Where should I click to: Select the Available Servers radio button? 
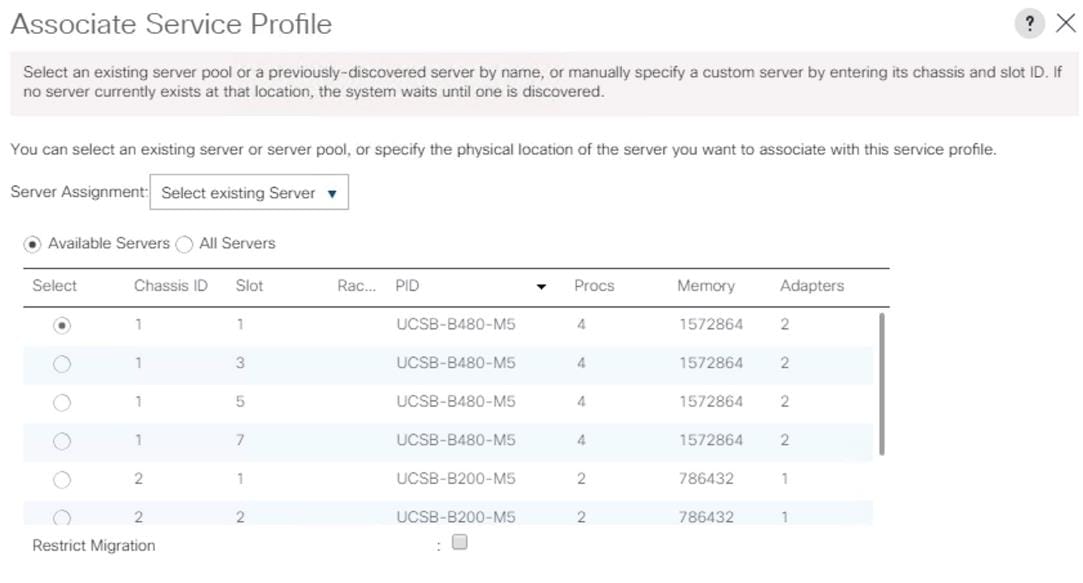pos(32,244)
